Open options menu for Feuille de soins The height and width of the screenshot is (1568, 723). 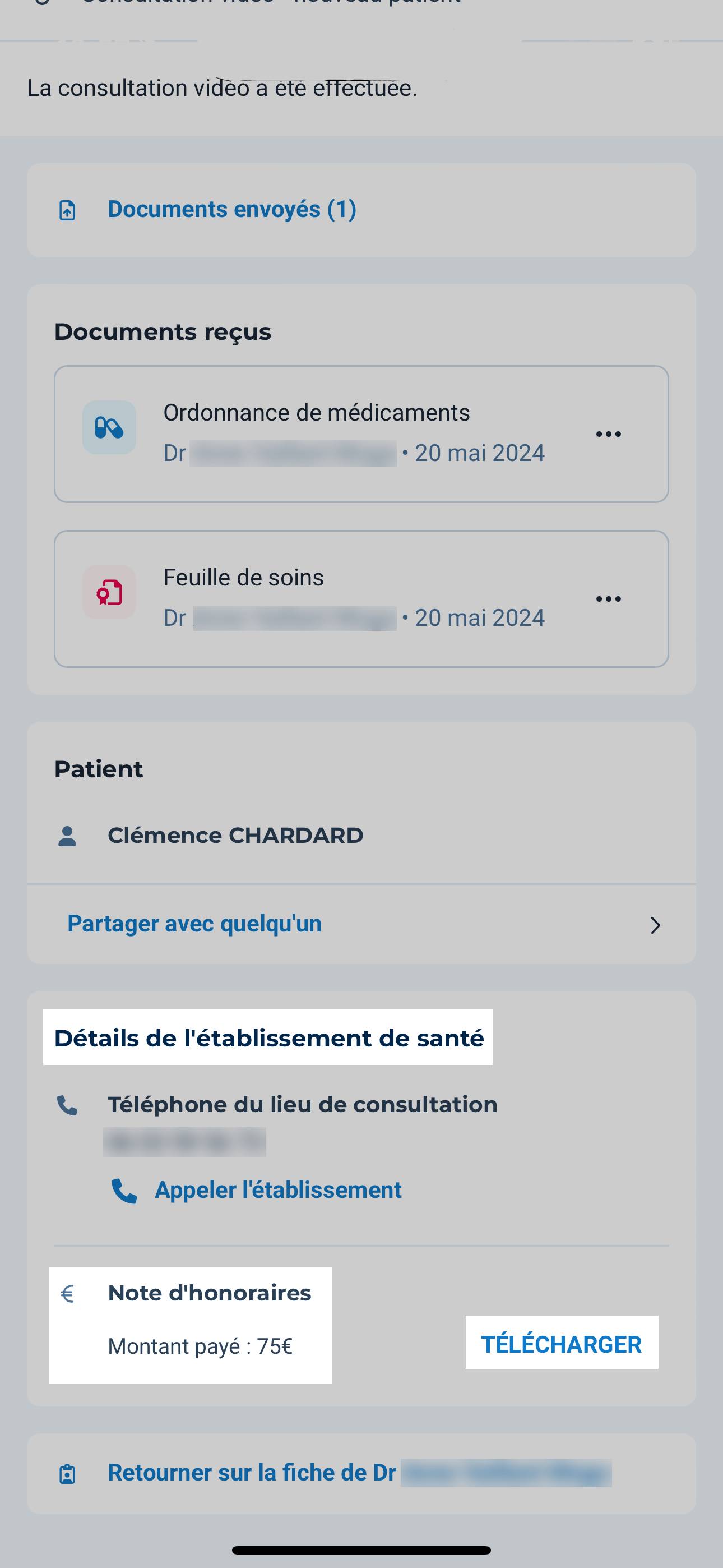[608, 599]
